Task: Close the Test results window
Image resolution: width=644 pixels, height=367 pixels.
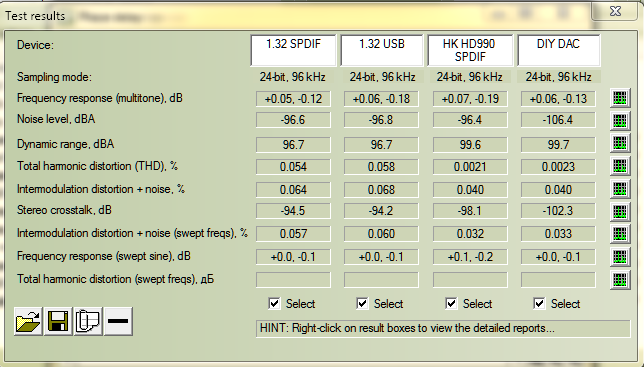Action: (x=615, y=11)
